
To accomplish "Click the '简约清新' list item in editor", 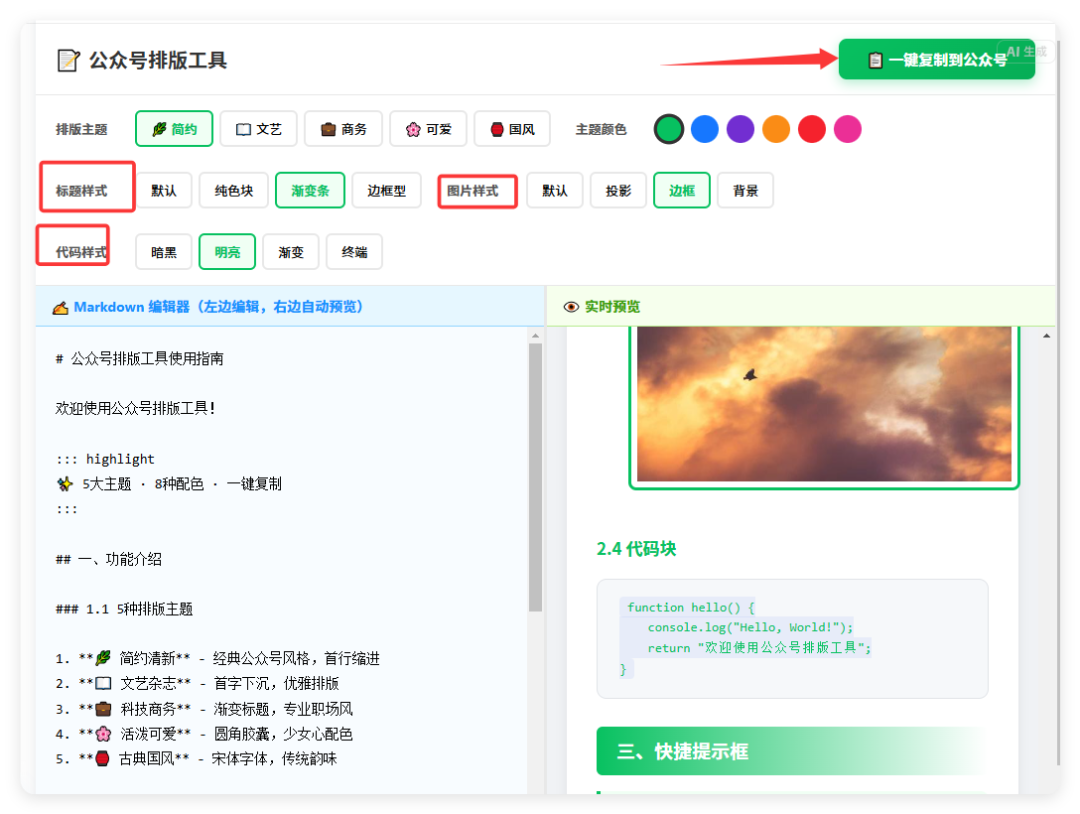I will pos(218,658).
